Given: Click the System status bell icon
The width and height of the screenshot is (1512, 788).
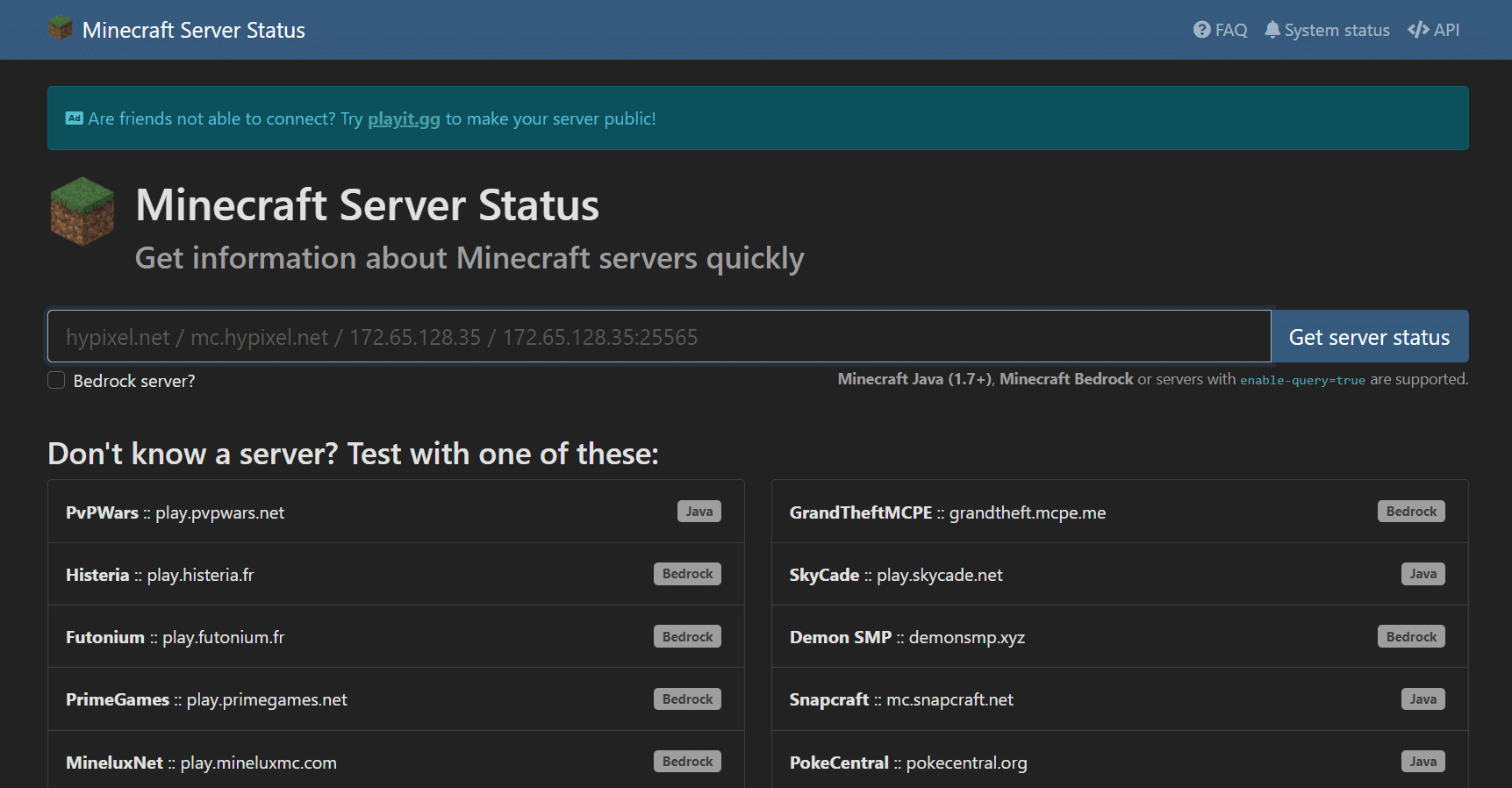Looking at the screenshot, I should coord(1272,30).
